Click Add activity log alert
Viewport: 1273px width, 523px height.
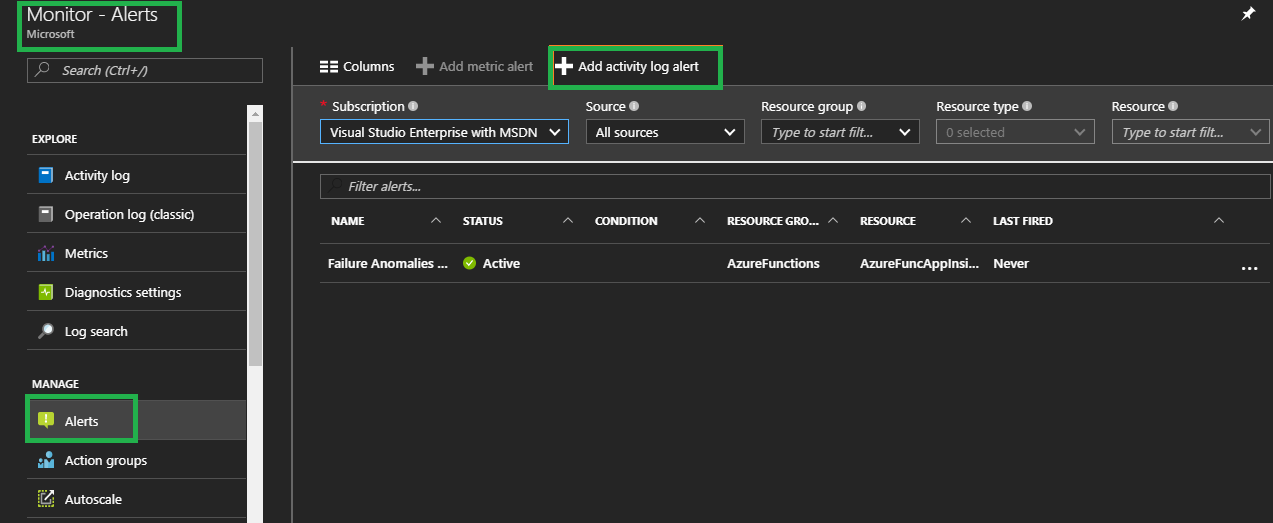[x=627, y=66]
